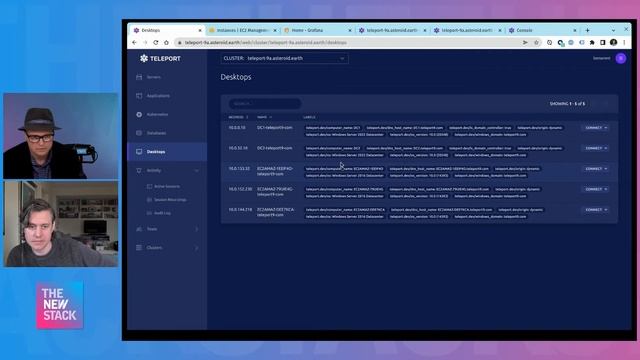The width and height of the screenshot is (640, 360).
Task: Collapse the Activity section in the sidebar
Action: tap(196, 170)
